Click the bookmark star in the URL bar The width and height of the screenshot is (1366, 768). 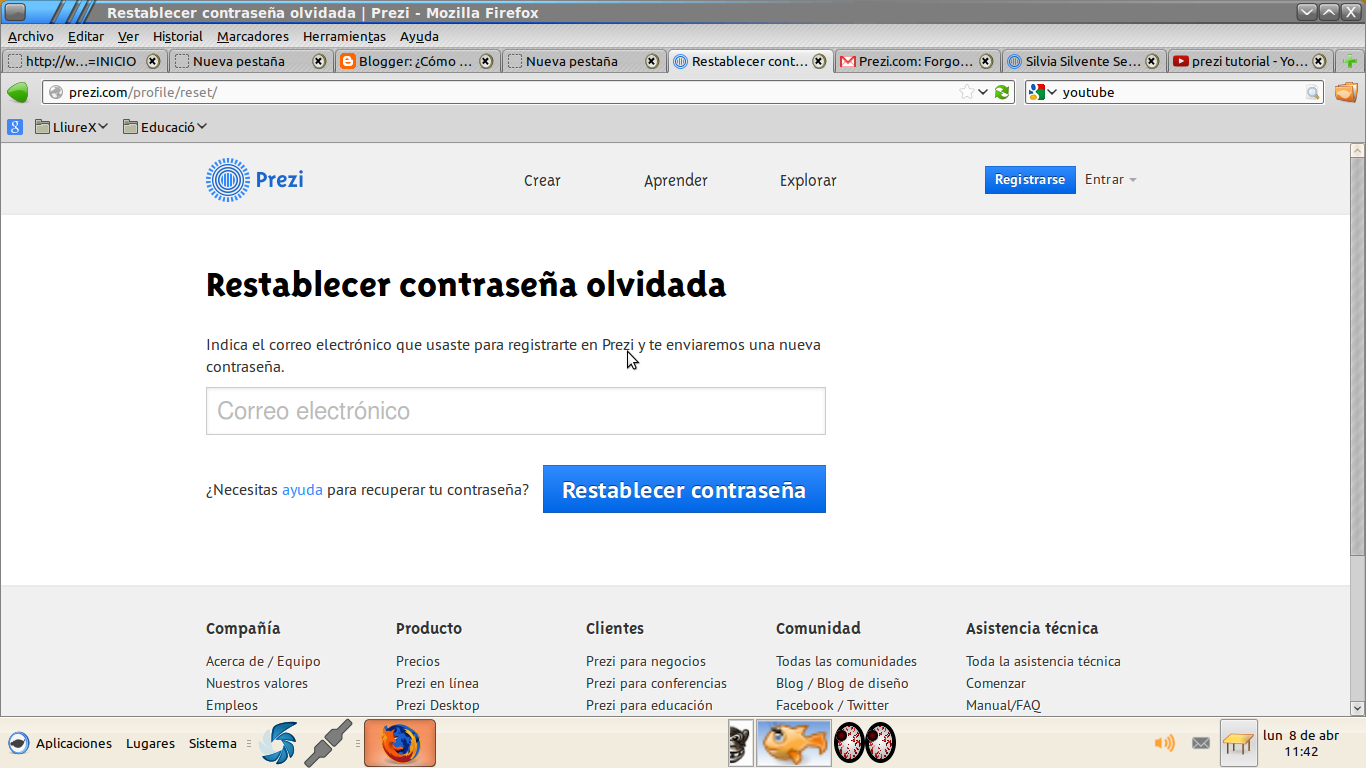pos(966,92)
